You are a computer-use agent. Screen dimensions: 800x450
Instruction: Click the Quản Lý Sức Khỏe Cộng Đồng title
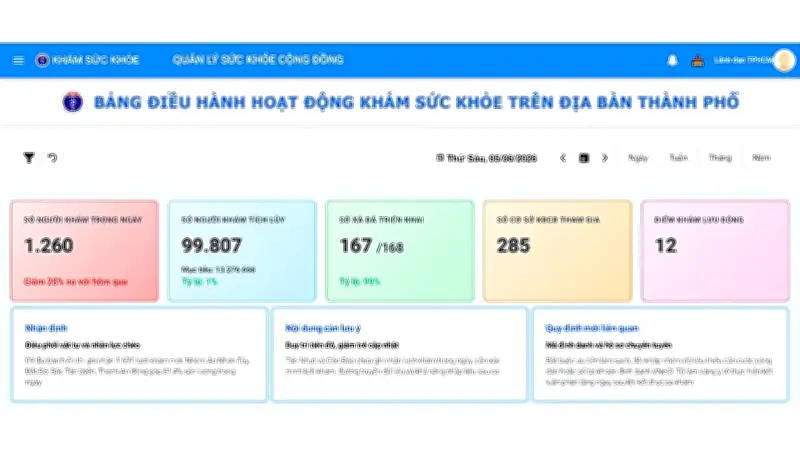(x=258, y=60)
